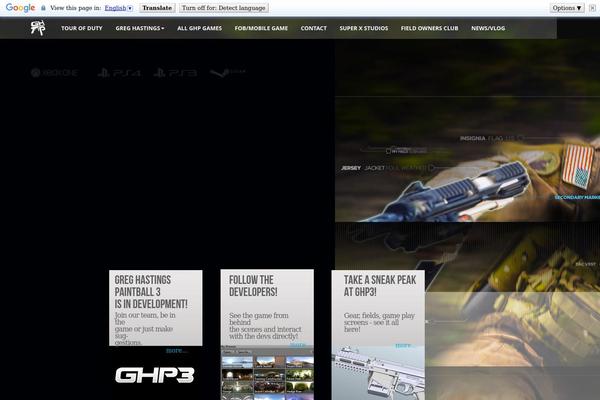The width and height of the screenshot is (600, 400).
Task: Click the PS3 platform logo
Action: (x=175, y=73)
